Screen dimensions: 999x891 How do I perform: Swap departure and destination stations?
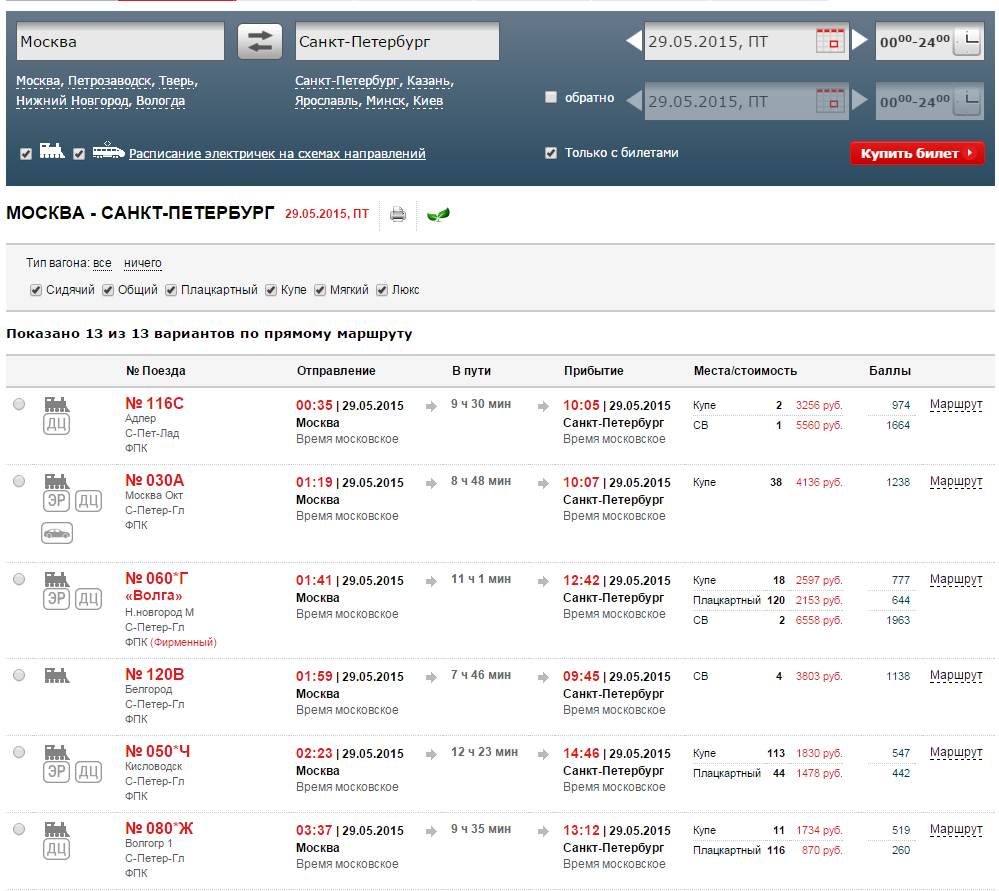tap(259, 41)
